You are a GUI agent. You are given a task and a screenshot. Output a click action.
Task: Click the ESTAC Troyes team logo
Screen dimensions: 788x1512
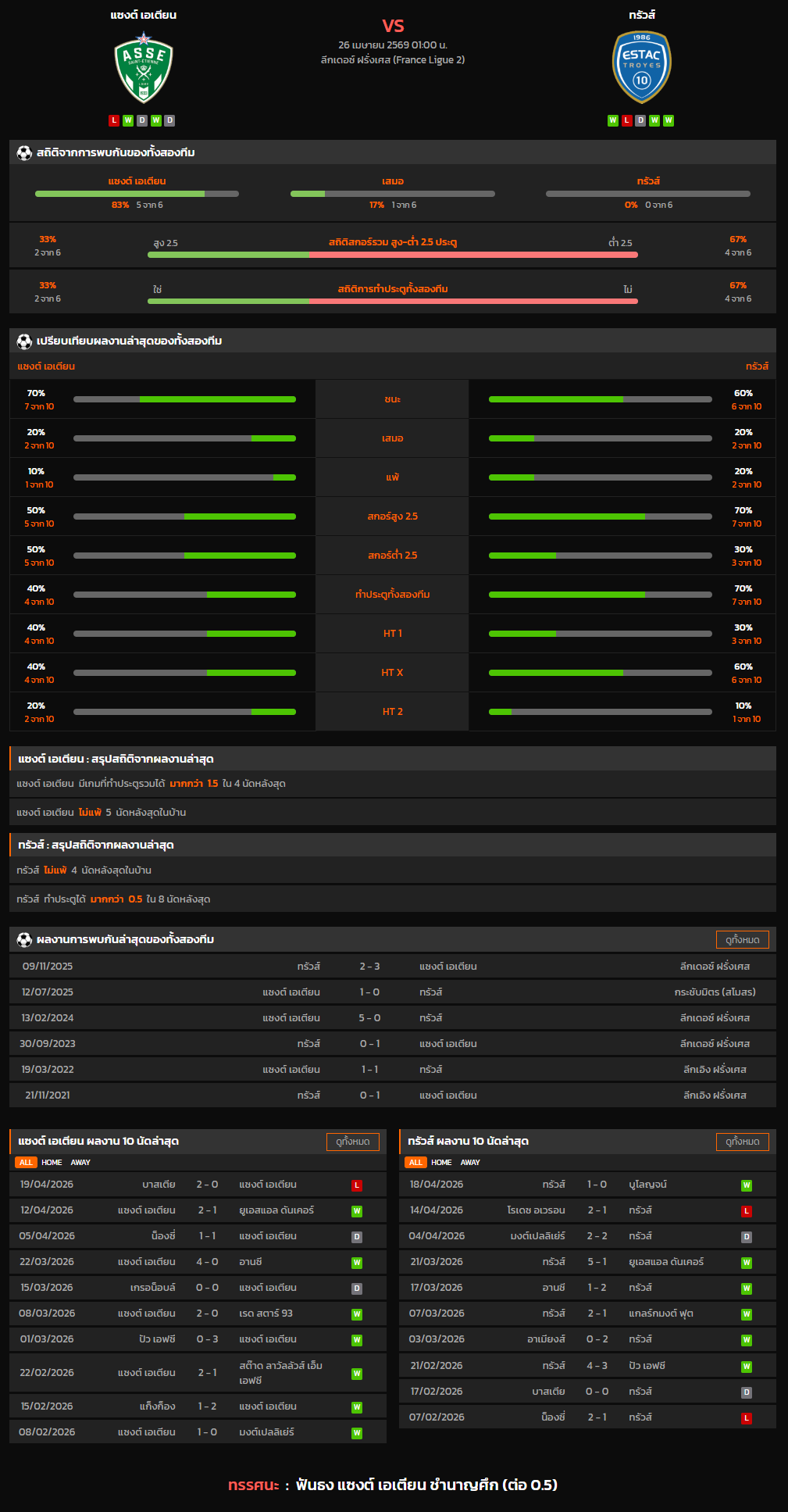click(x=641, y=68)
